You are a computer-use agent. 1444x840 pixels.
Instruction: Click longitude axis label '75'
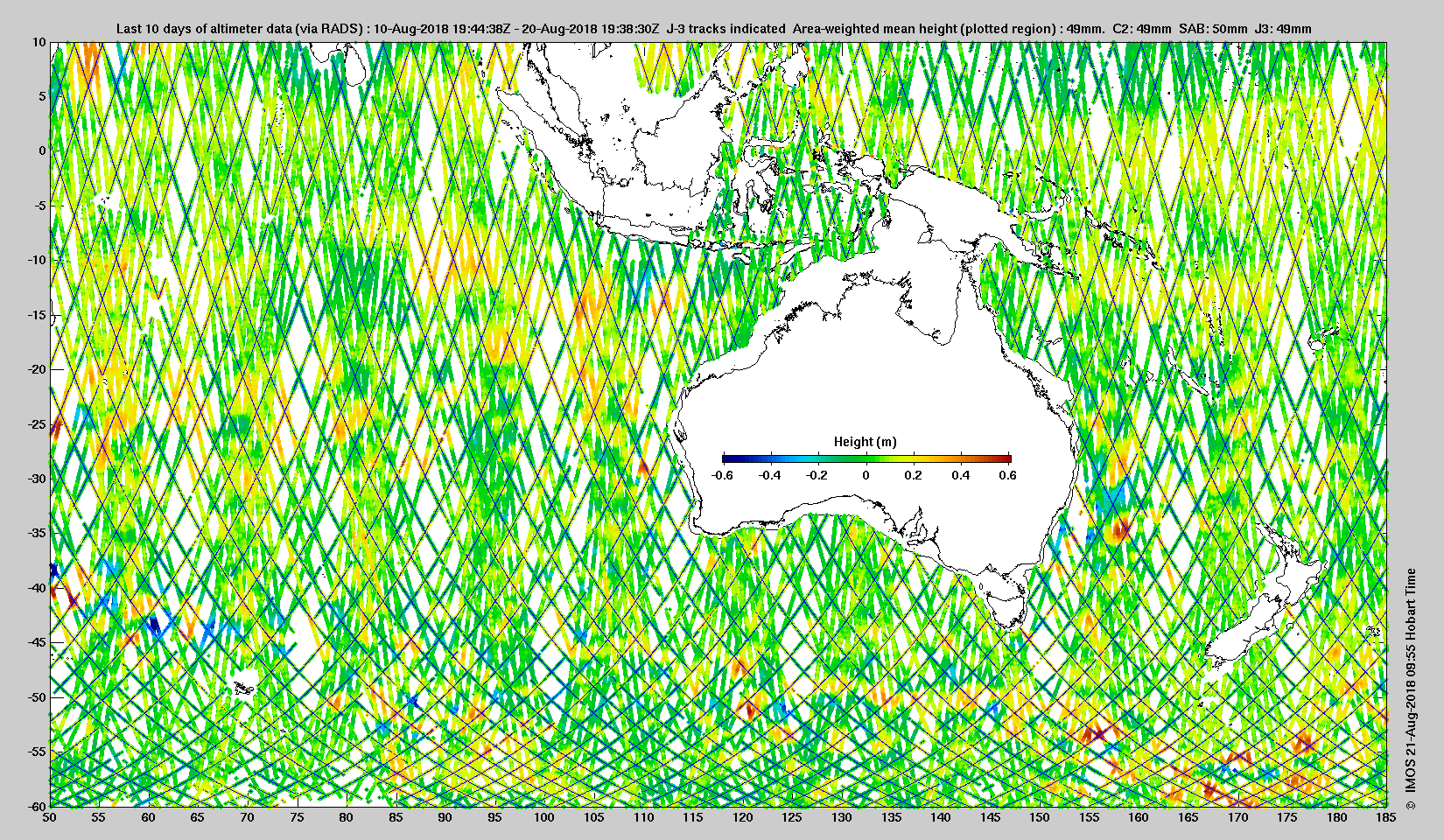[297, 817]
